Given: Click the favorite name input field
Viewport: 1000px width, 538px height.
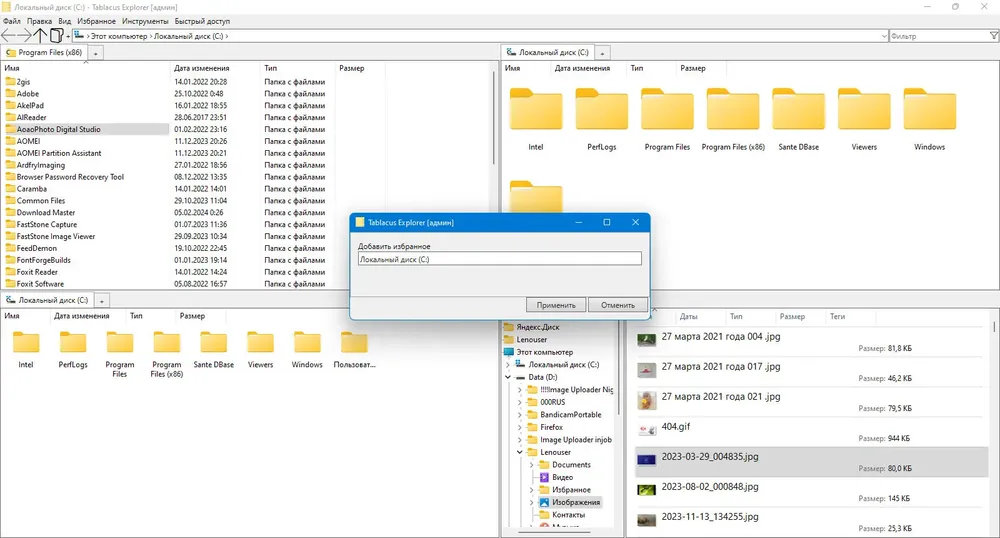Looking at the screenshot, I should (x=499, y=259).
